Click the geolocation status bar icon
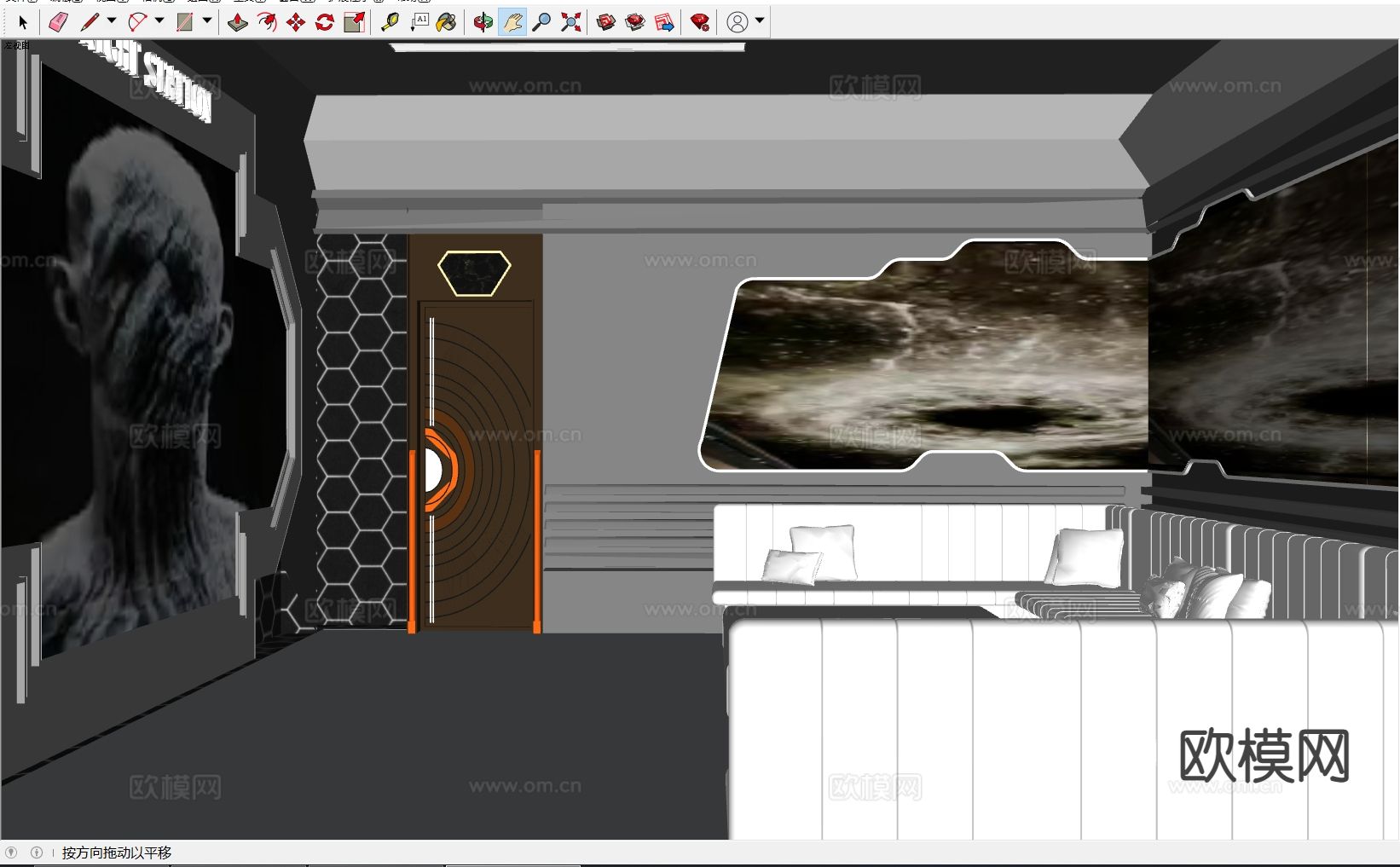 [x=11, y=852]
